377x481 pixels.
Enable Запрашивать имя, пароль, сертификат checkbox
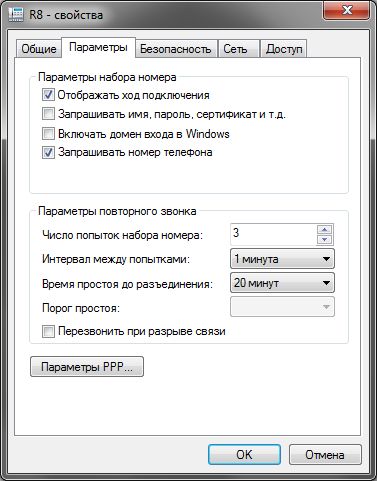click(x=48, y=114)
